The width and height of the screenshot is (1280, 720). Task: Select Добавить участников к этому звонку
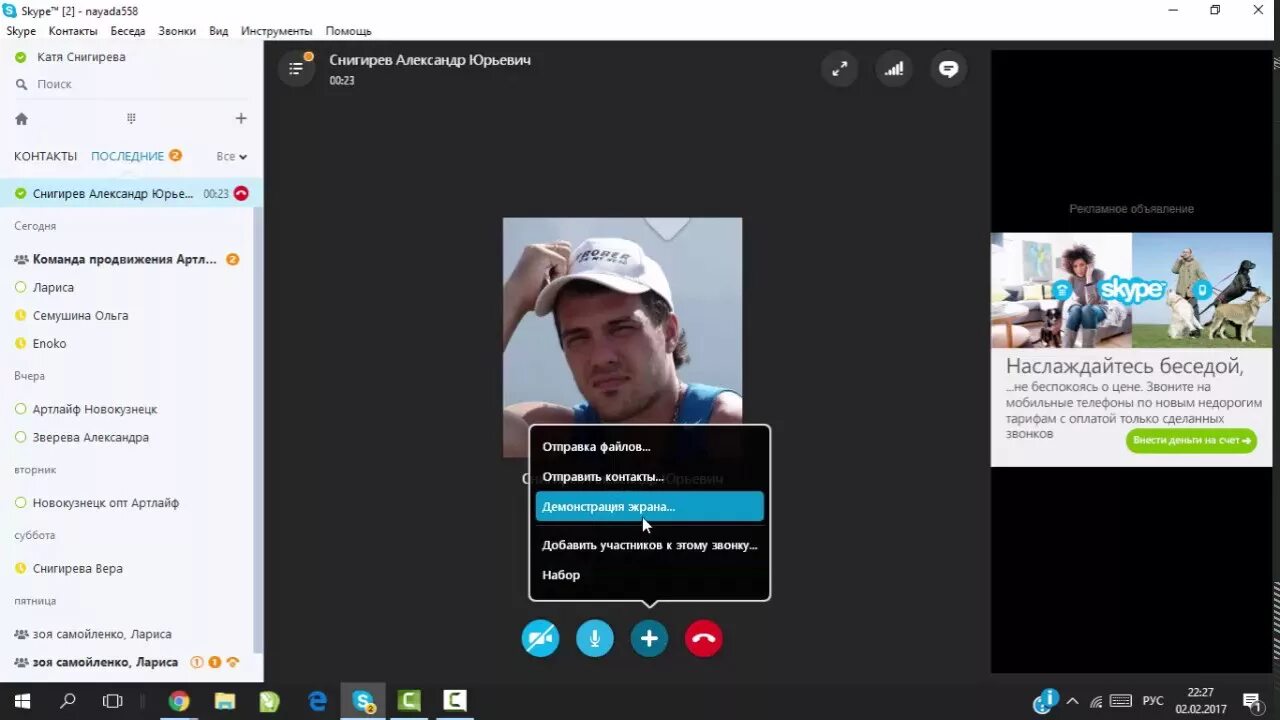(x=650, y=545)
